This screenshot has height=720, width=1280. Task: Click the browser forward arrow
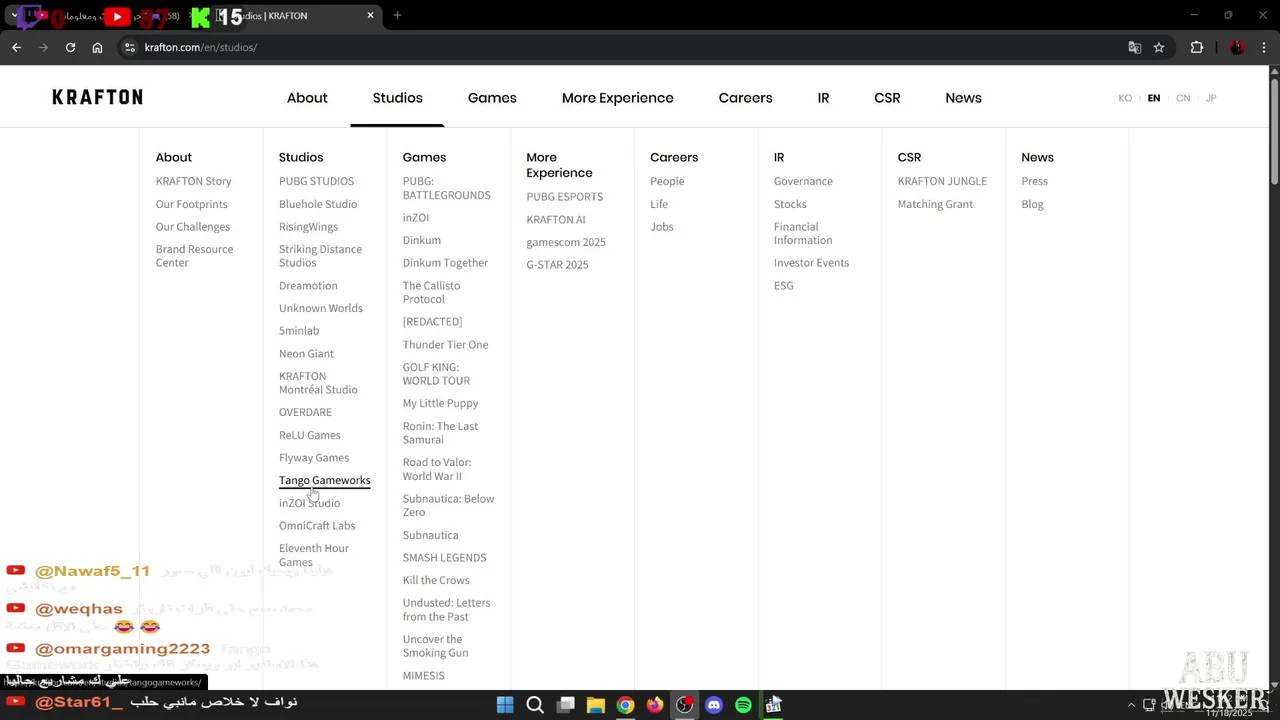tap(43, 47)
